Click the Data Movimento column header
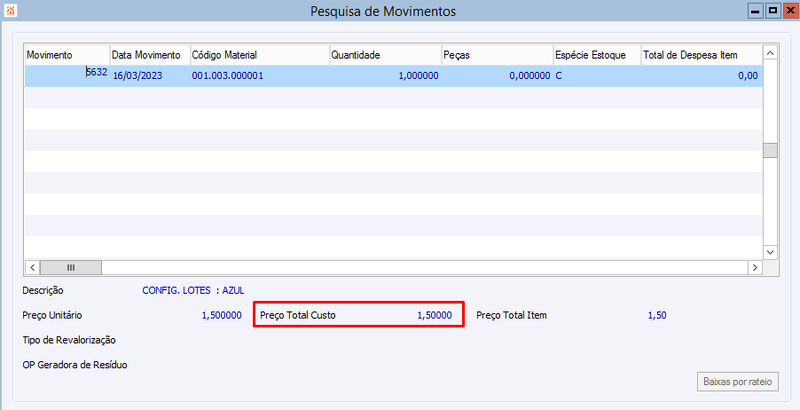 150,55
